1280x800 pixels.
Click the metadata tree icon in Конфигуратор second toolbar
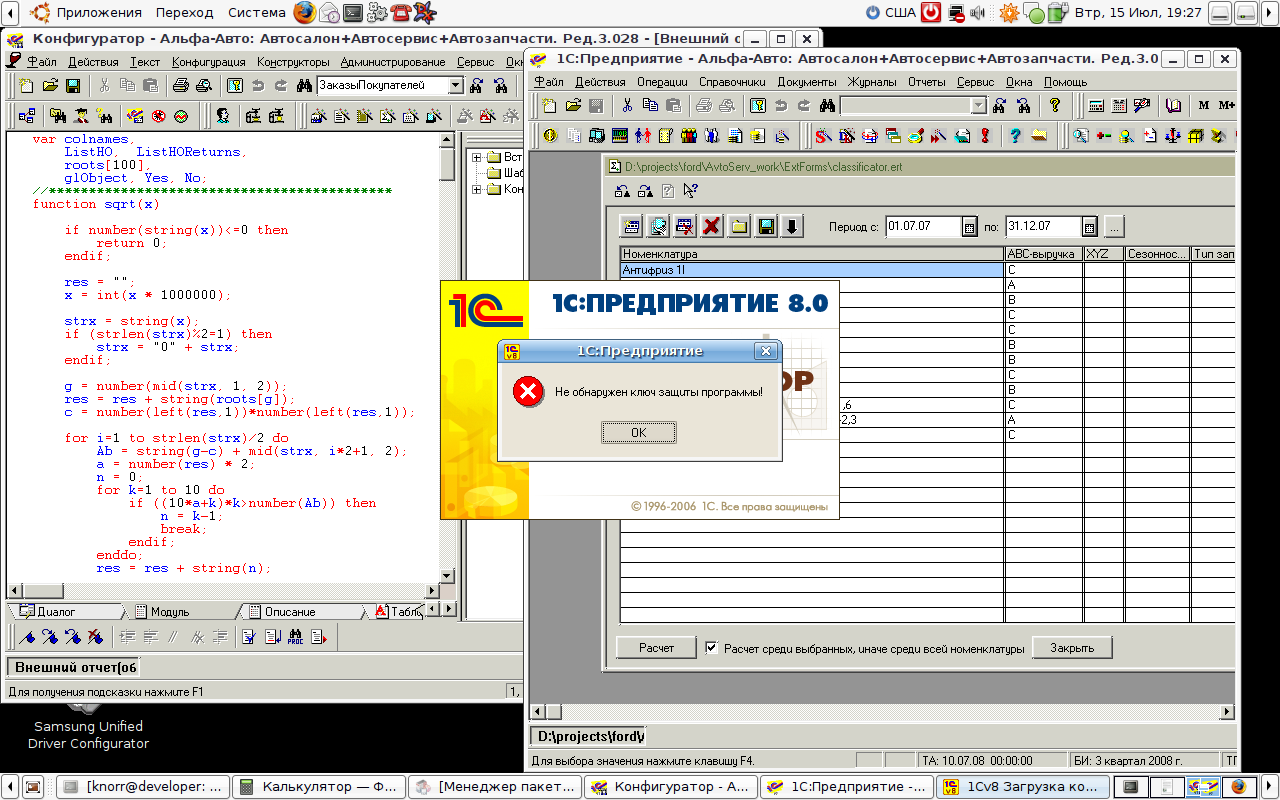[27, 116]
